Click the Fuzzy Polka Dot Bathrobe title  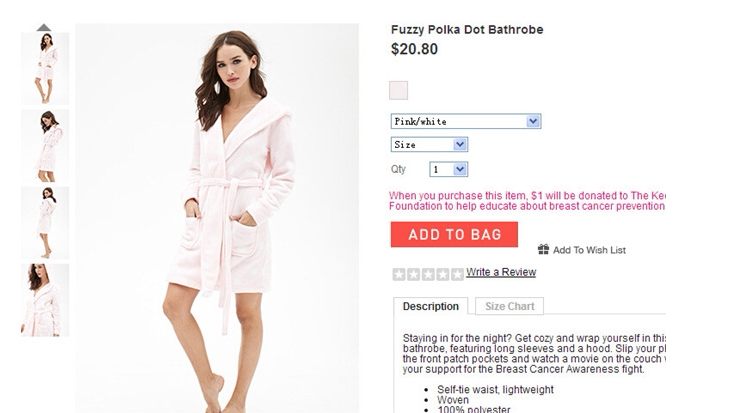click(x=467, y=30)
